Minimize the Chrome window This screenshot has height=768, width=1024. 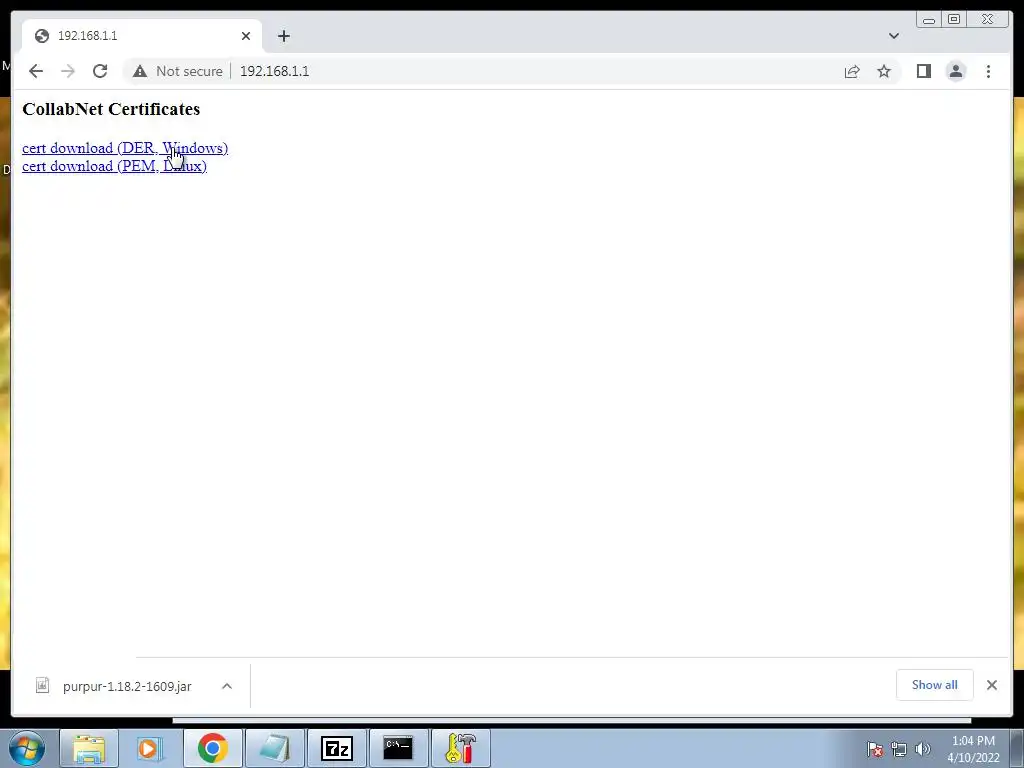tap(929, 20)
